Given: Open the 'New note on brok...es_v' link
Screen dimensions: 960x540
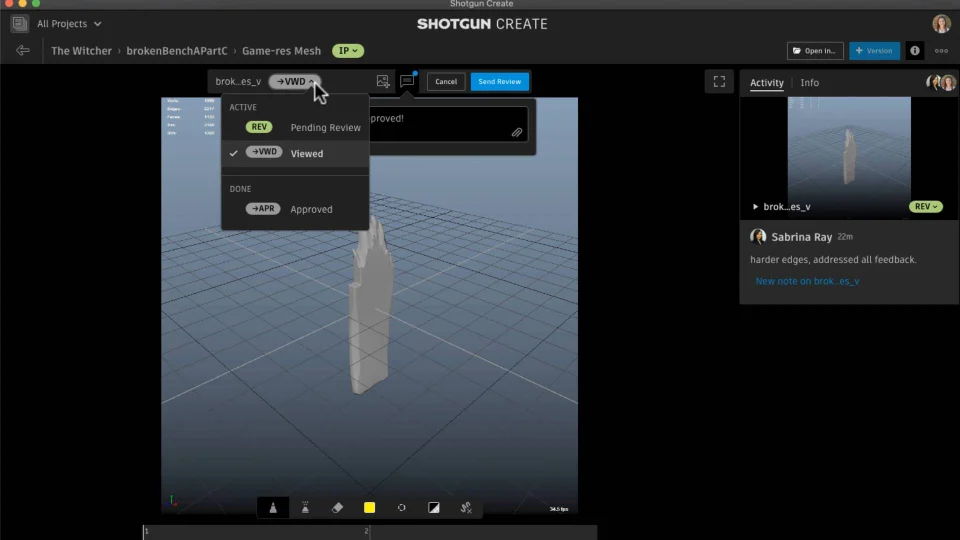Looking at the screenshot, I should (x=807, y=281).
